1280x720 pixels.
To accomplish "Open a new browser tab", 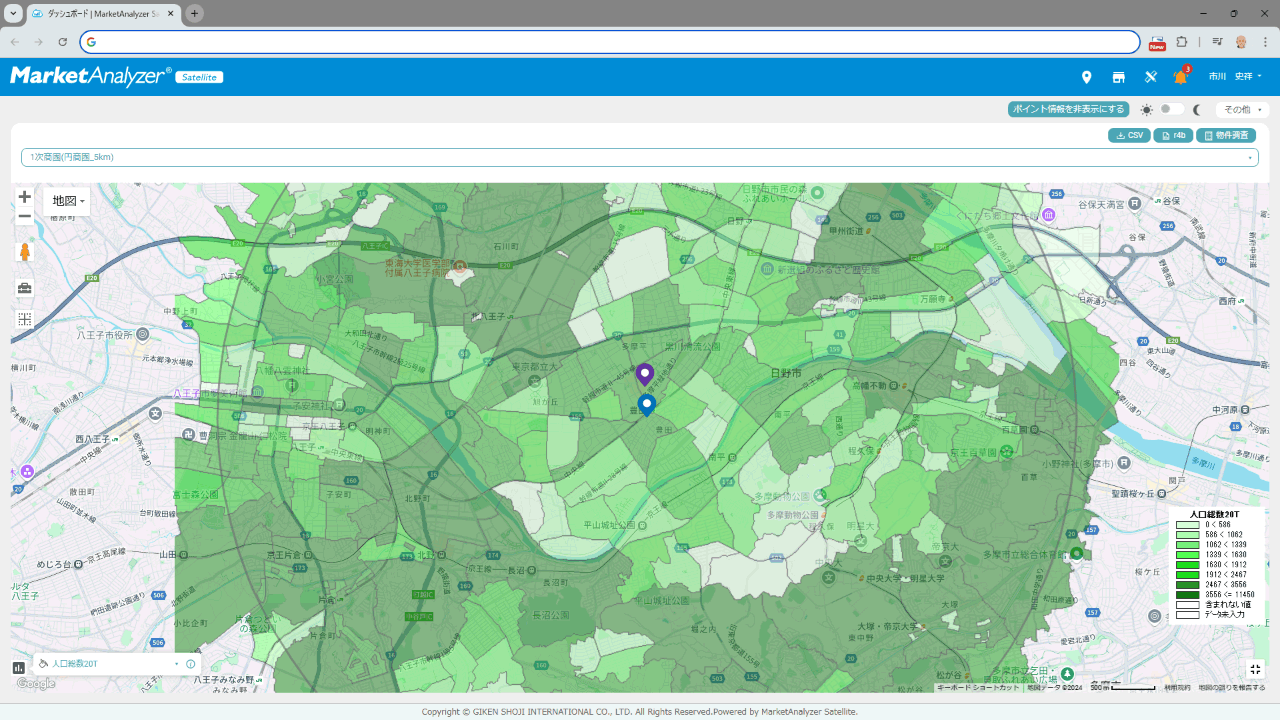I will coord(194,13).
